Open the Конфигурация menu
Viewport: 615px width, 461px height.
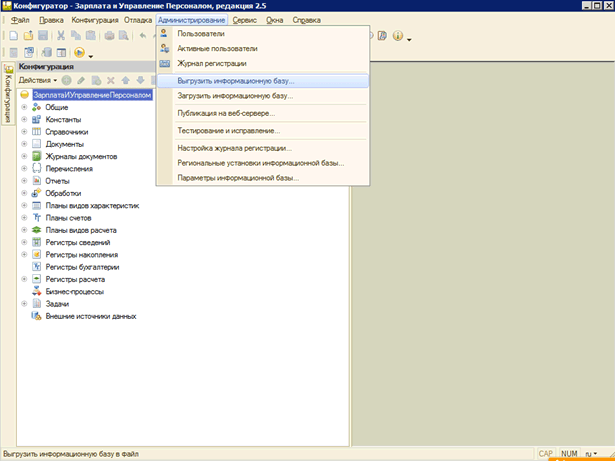95,20
